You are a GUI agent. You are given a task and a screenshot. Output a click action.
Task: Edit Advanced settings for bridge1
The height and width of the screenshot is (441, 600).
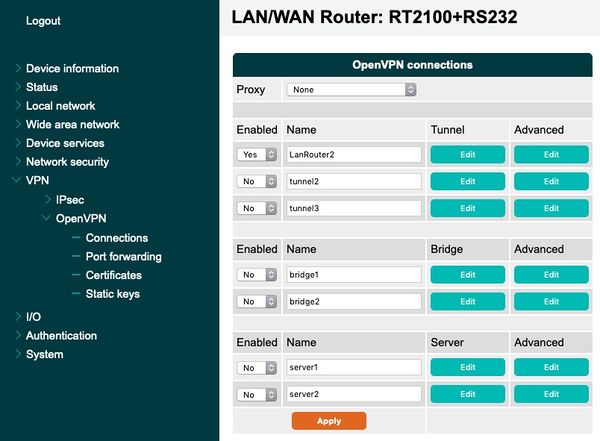click(551, 274)
